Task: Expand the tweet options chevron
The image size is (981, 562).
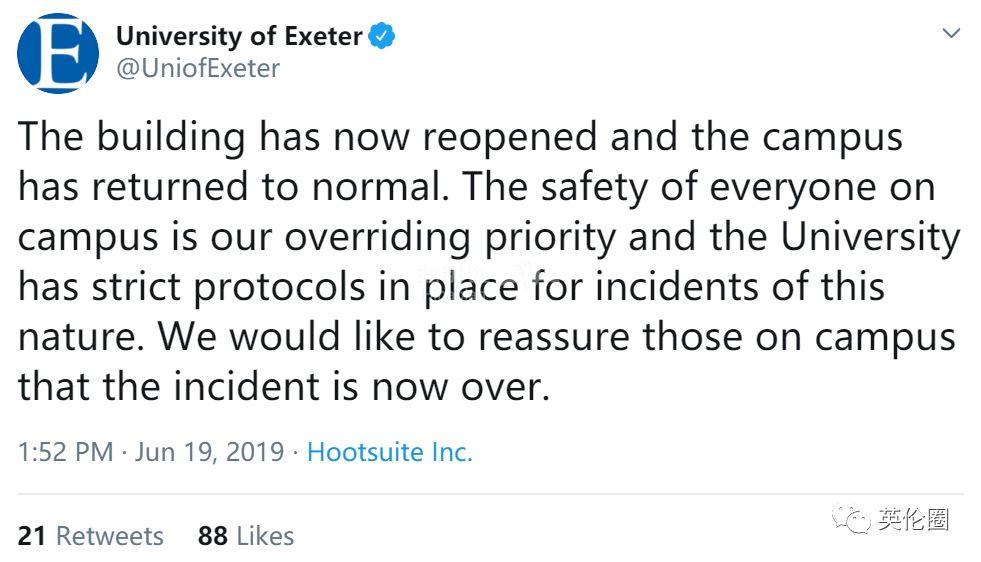Action: click(951, 33)
